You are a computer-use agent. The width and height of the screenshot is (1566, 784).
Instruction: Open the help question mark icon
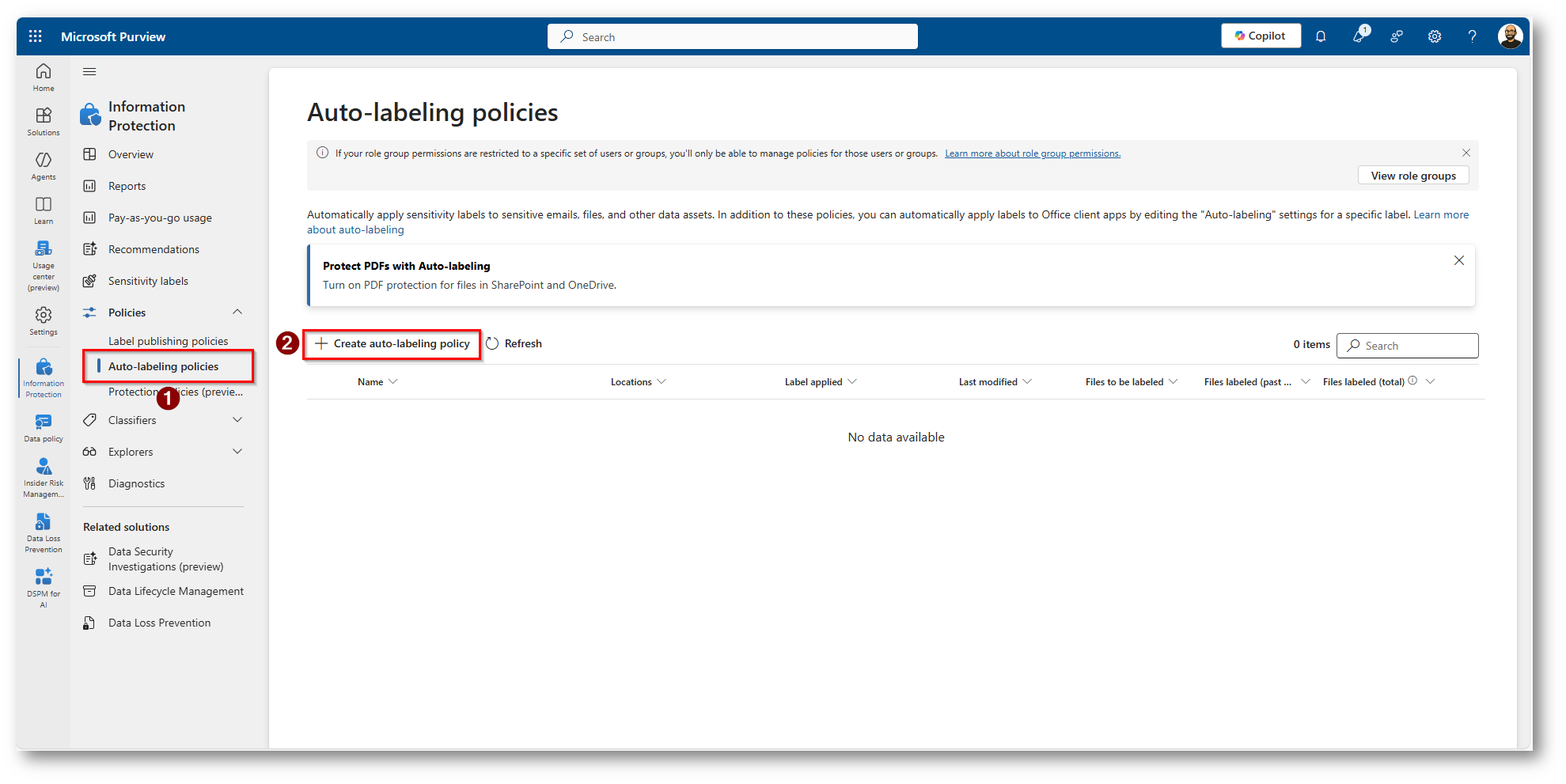[x=1473, y=36]
